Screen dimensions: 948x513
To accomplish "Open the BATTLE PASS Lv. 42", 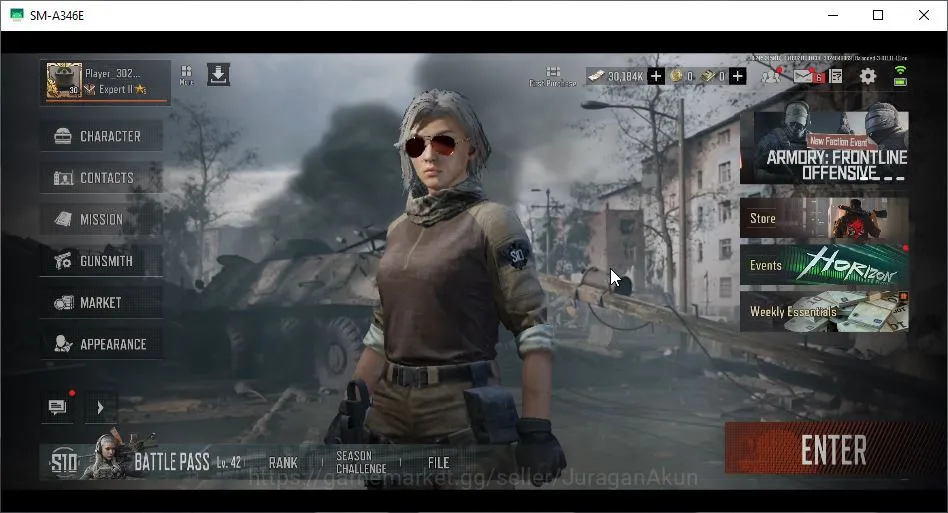I will pos(188,463).
